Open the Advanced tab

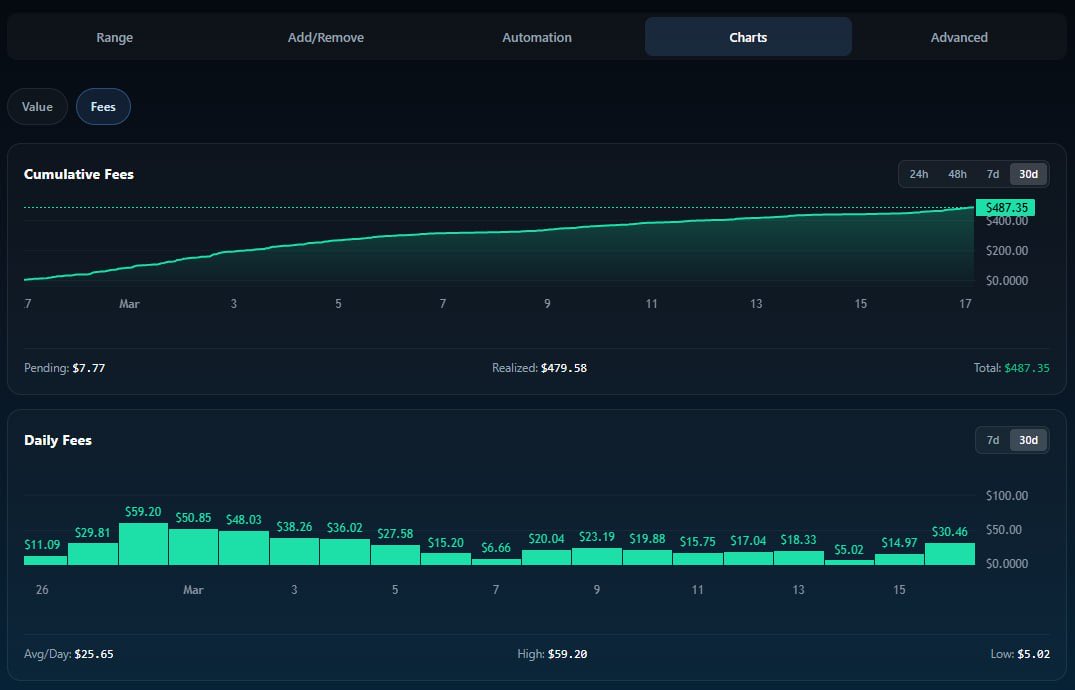(x=959, y=37)
